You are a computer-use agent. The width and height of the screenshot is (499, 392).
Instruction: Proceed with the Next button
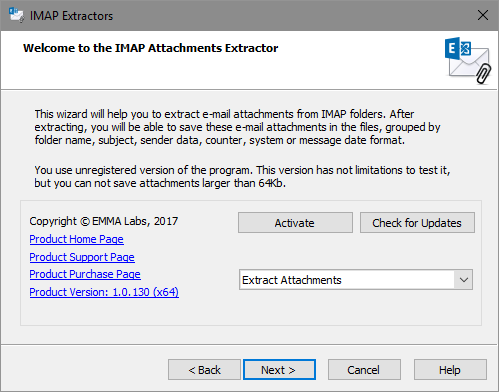pyautogui.click(x=279, y=370)
